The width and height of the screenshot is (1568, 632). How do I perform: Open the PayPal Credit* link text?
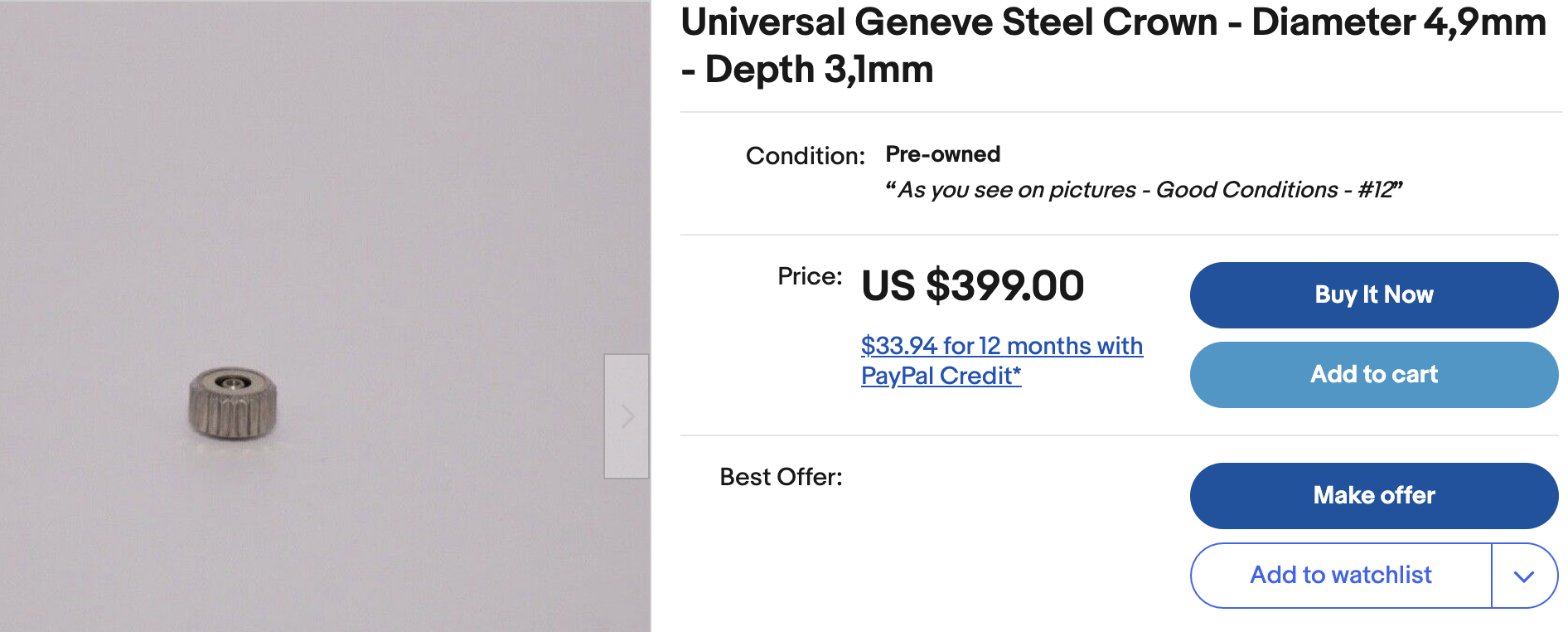941,376
